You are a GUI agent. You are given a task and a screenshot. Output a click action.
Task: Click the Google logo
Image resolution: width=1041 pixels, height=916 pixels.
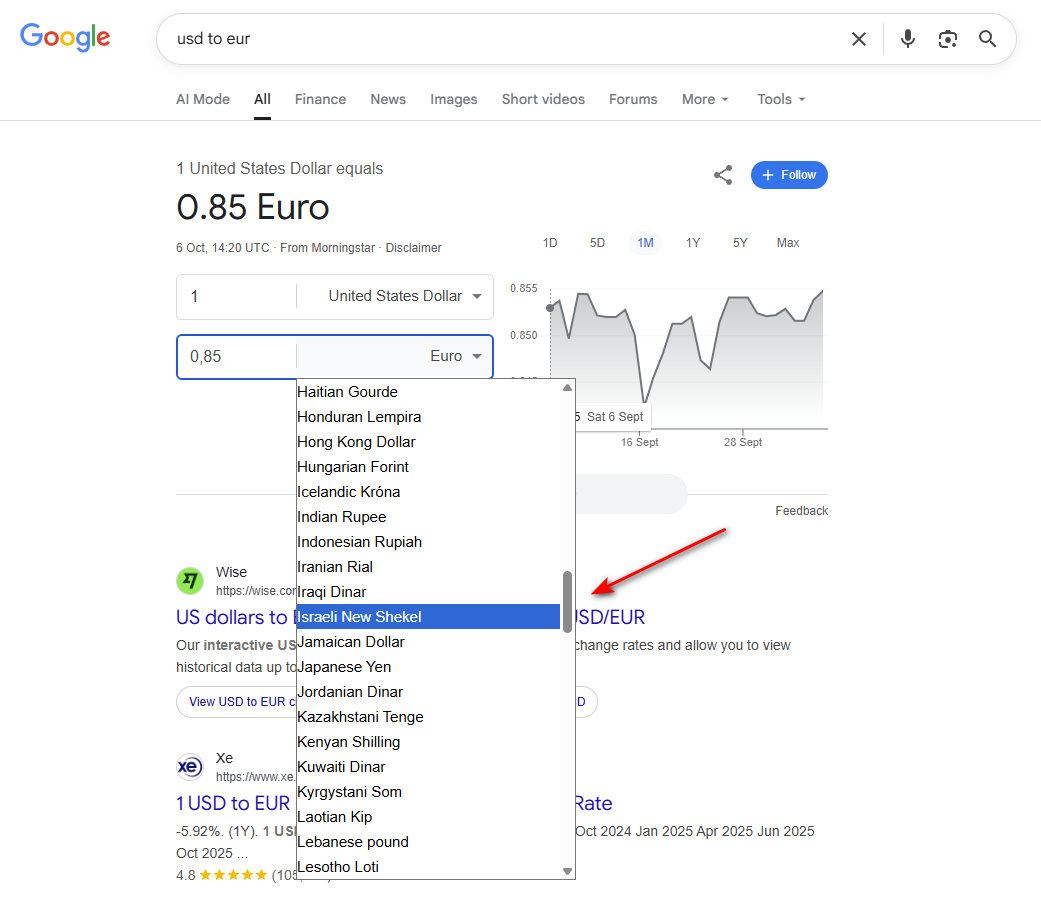(x=65, y=38)
